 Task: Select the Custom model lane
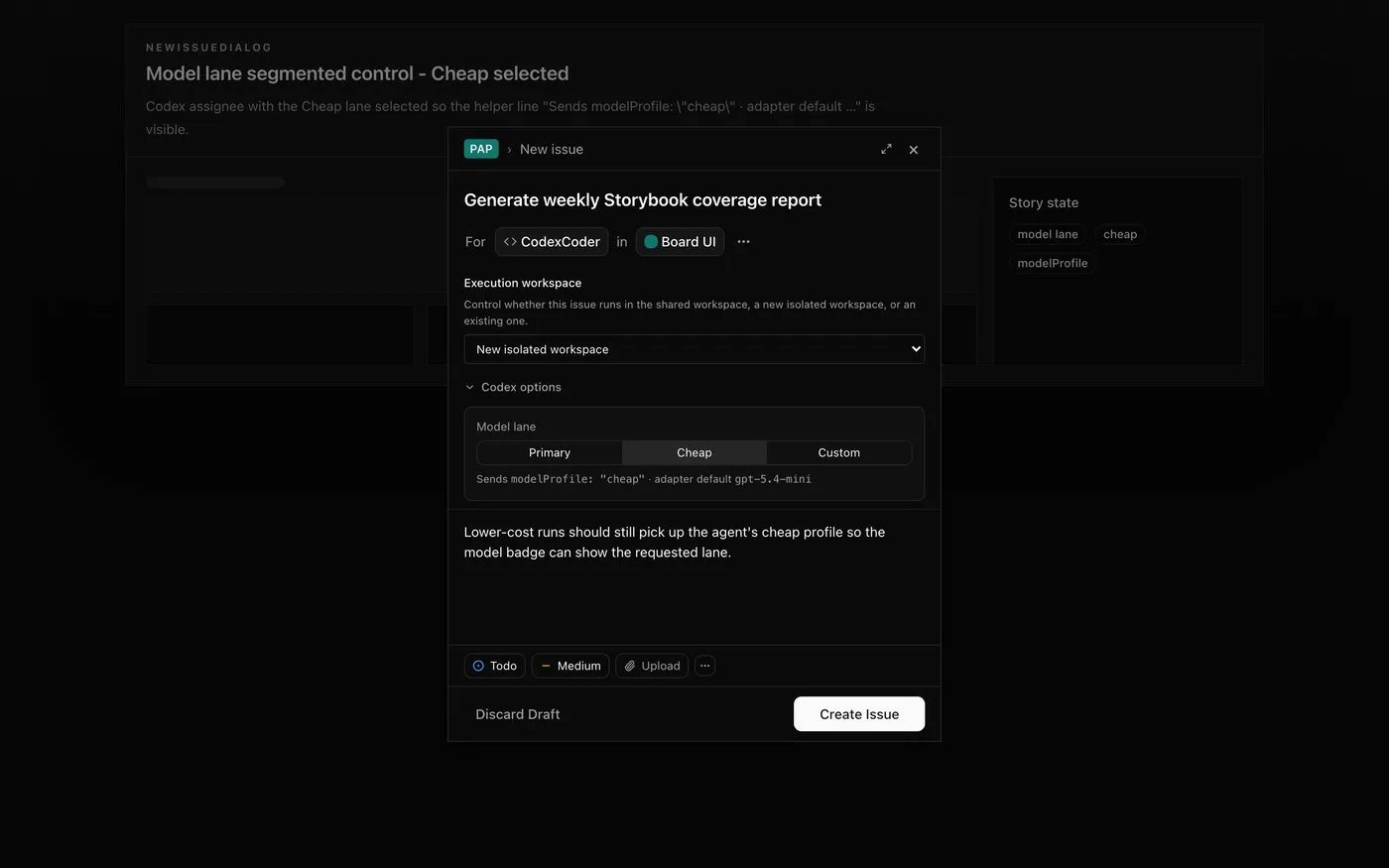[839, 452]
